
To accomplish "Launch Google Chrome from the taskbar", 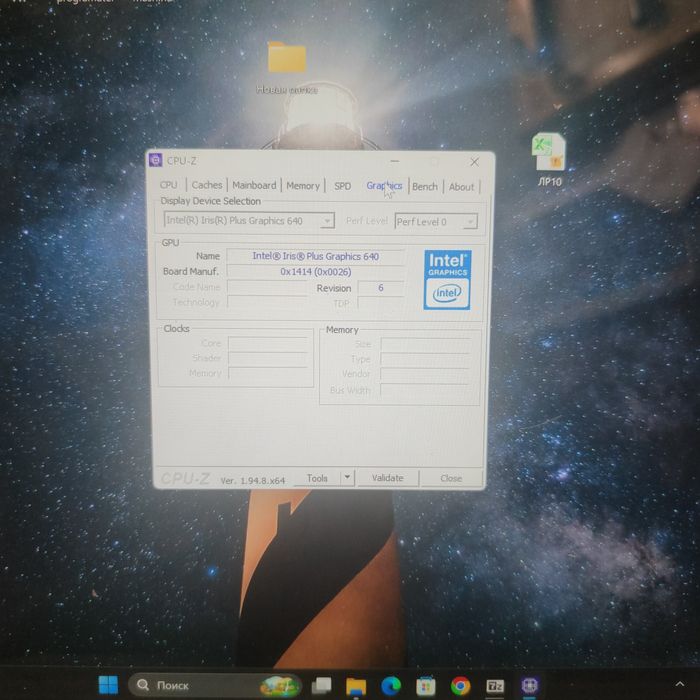I will (x=460, y=686).
